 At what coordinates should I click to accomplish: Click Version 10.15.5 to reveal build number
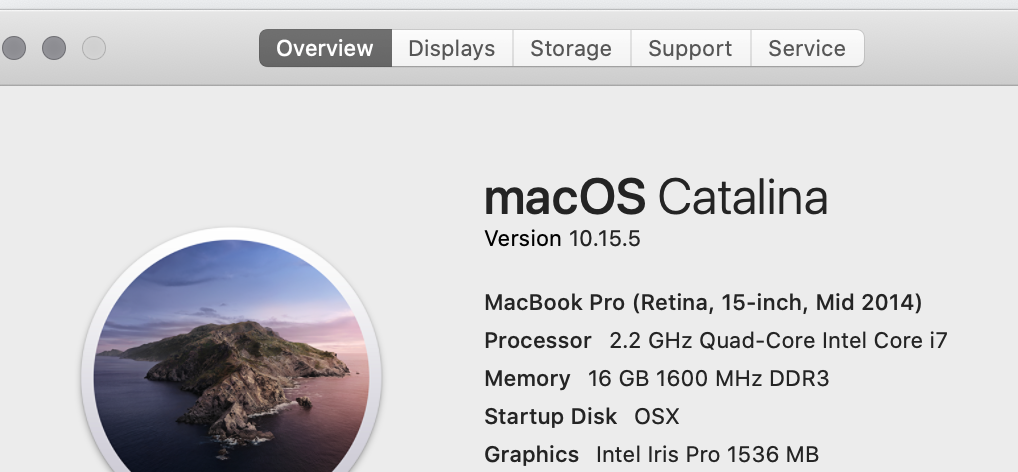(562, 238)
